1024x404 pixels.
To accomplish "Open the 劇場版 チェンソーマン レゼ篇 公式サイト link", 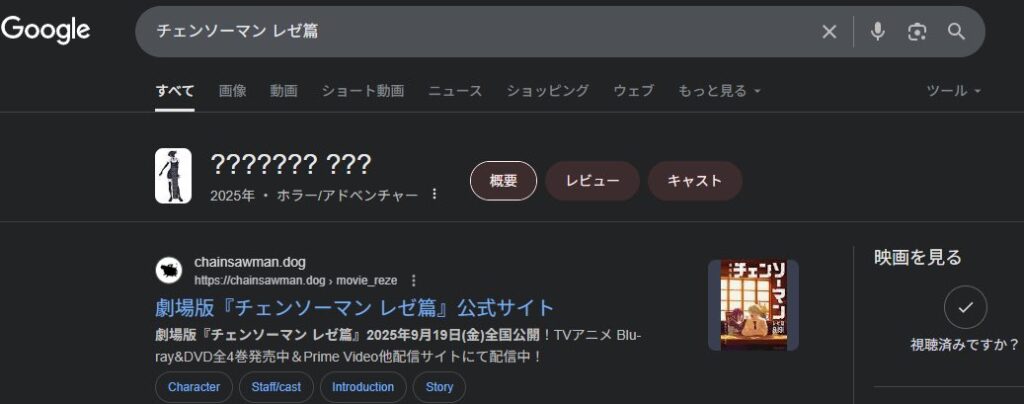I will pos(354,307).
